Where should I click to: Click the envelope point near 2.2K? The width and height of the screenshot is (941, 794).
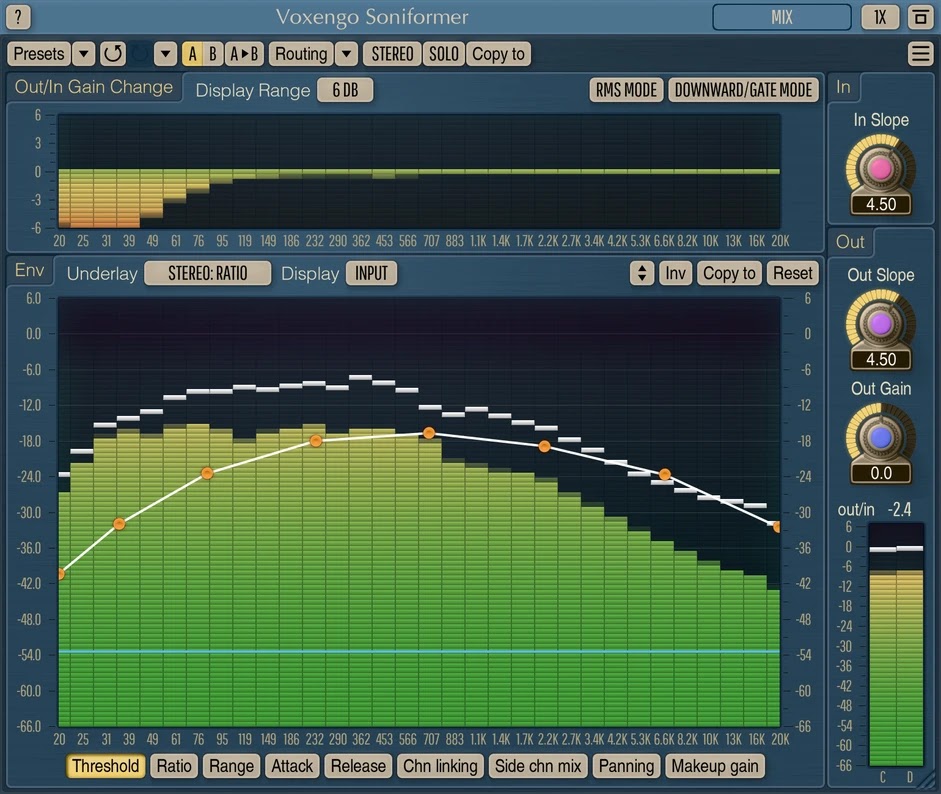(544, 447)
